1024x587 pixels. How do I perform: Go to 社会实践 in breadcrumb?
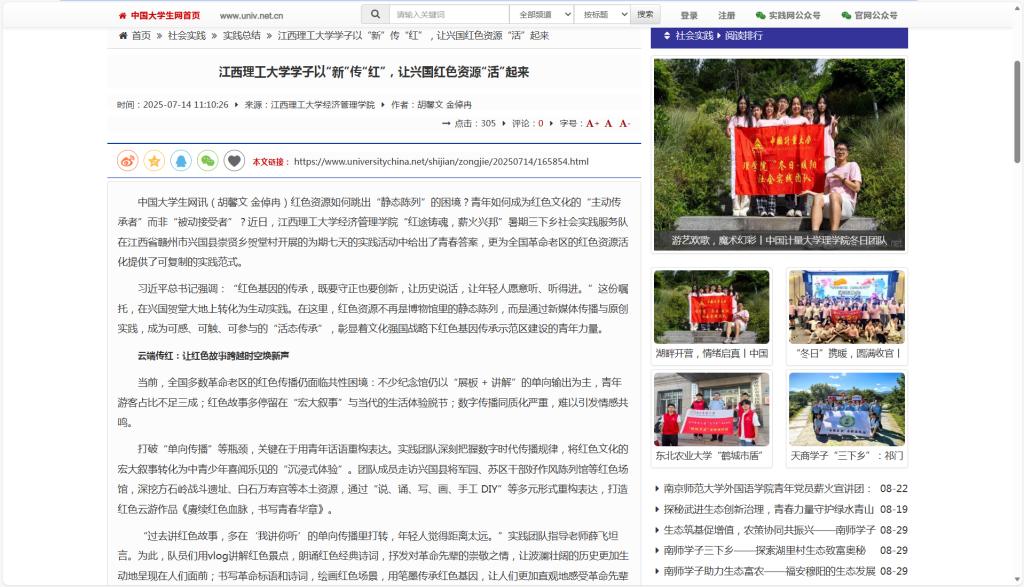click(x=186, y=36)
